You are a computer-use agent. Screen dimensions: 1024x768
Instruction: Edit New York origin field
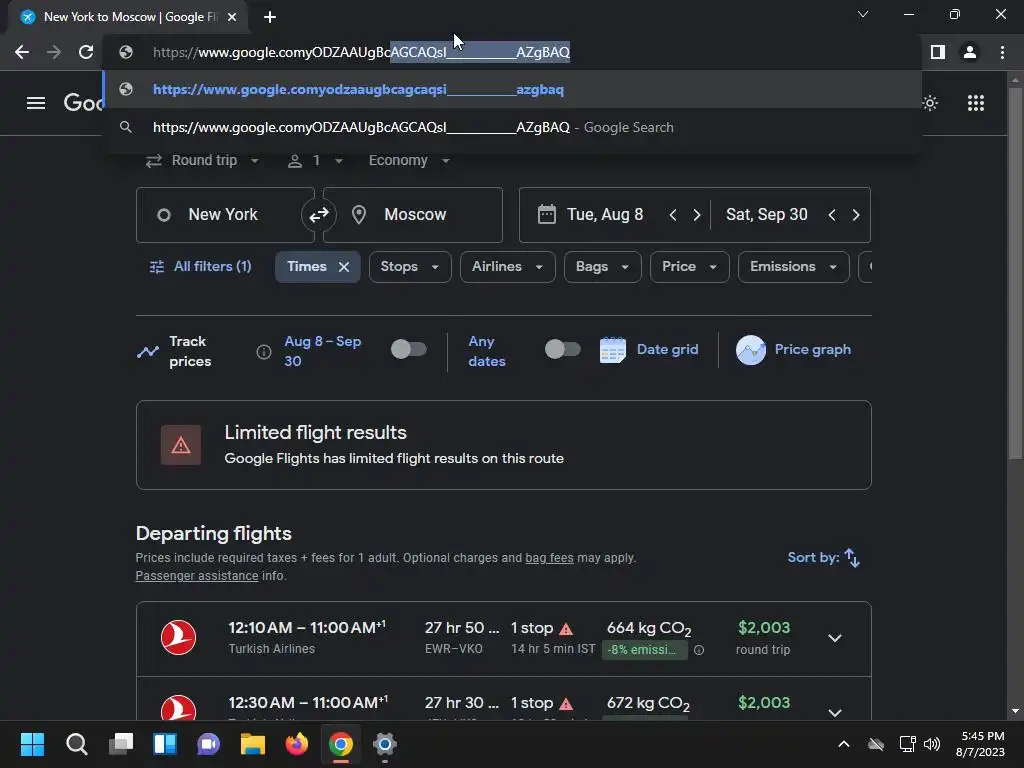click(x=225, y=215)
